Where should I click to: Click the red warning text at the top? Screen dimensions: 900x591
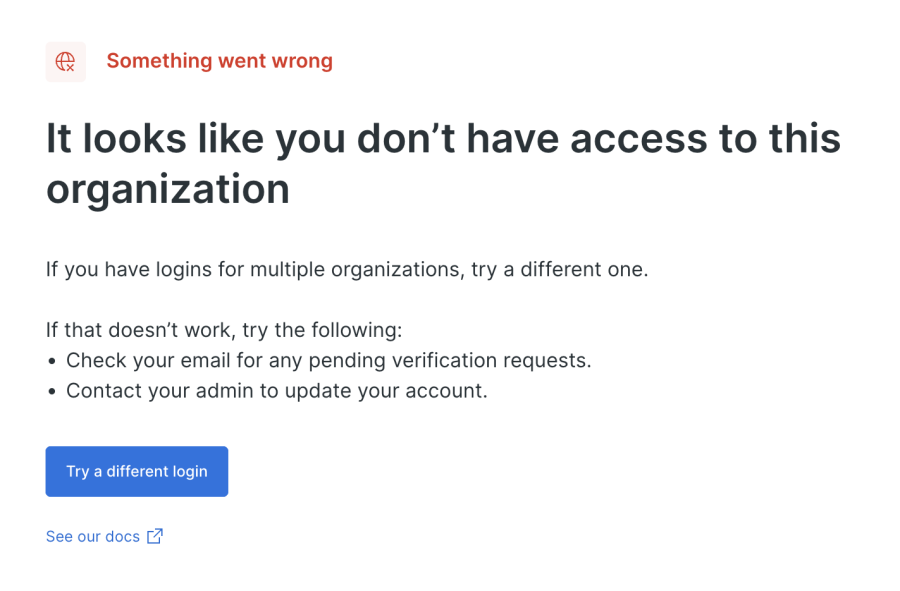pyautogui.click(x=219, y=61)
